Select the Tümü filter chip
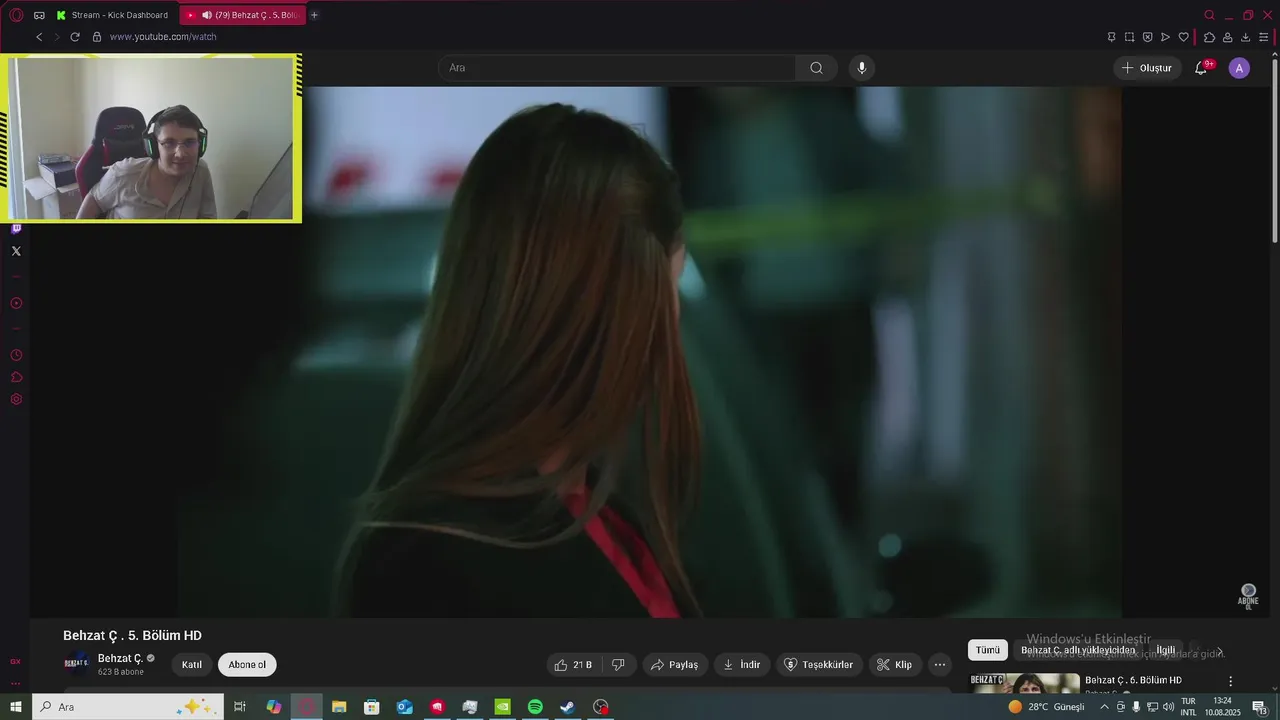Image resolution: width=1280 pixels, height=720 pixels. click(x=988, y=650)
